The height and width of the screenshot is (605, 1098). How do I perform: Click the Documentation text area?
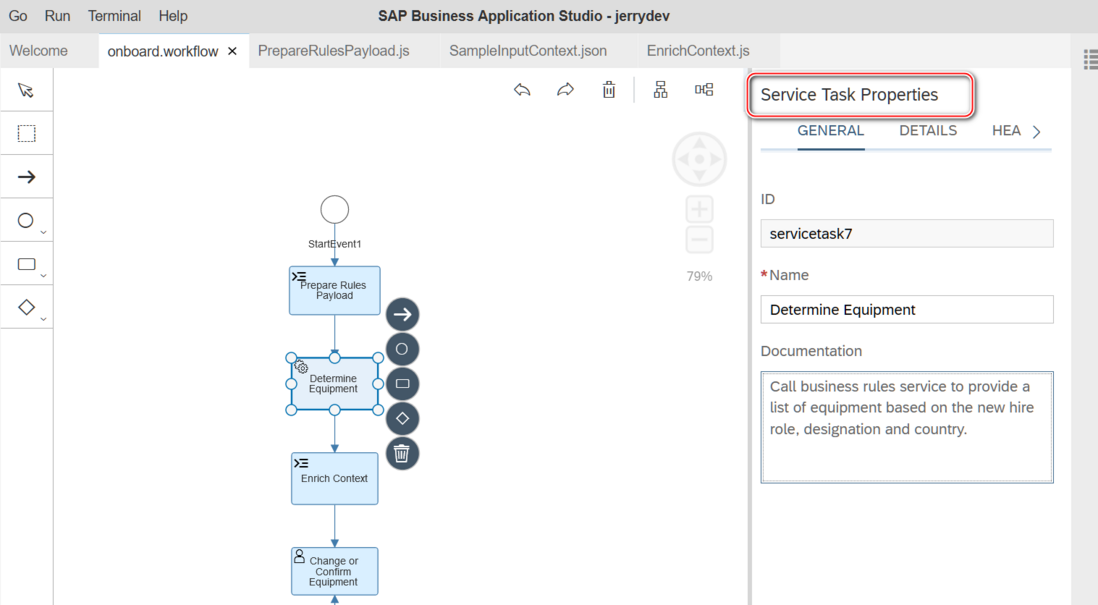[907, 427]
